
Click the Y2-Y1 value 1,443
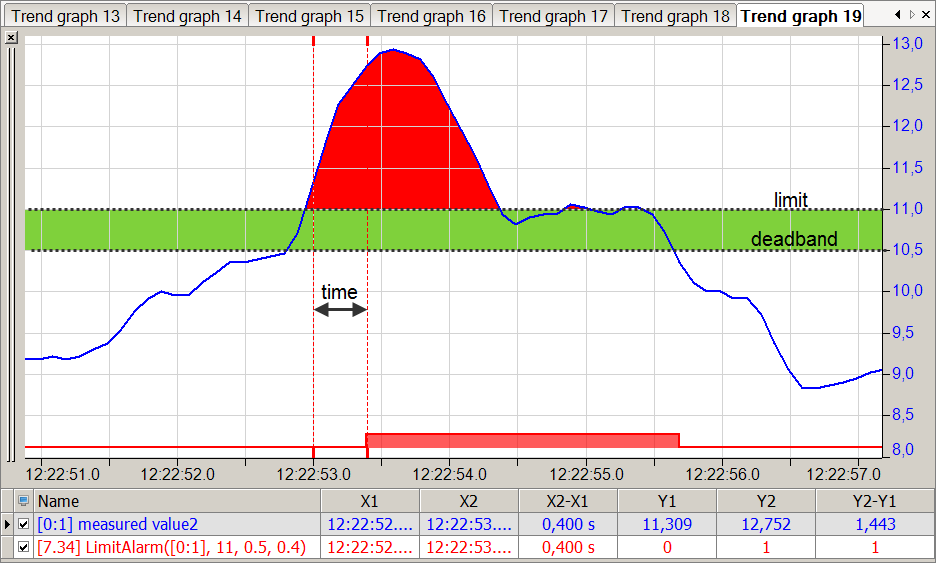click(875, 524)
